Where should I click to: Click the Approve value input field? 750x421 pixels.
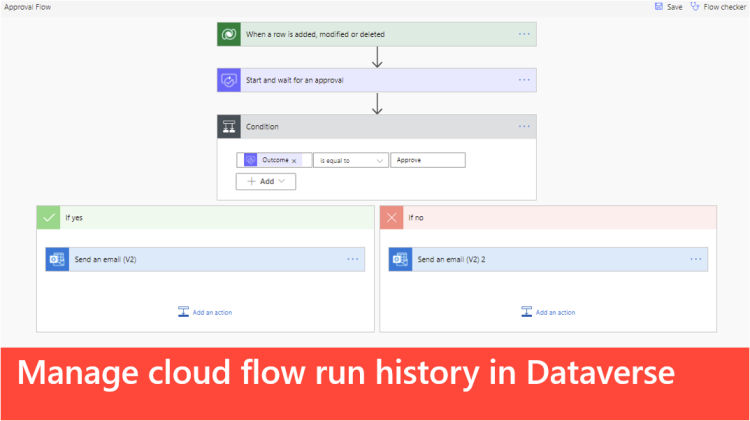428,160
